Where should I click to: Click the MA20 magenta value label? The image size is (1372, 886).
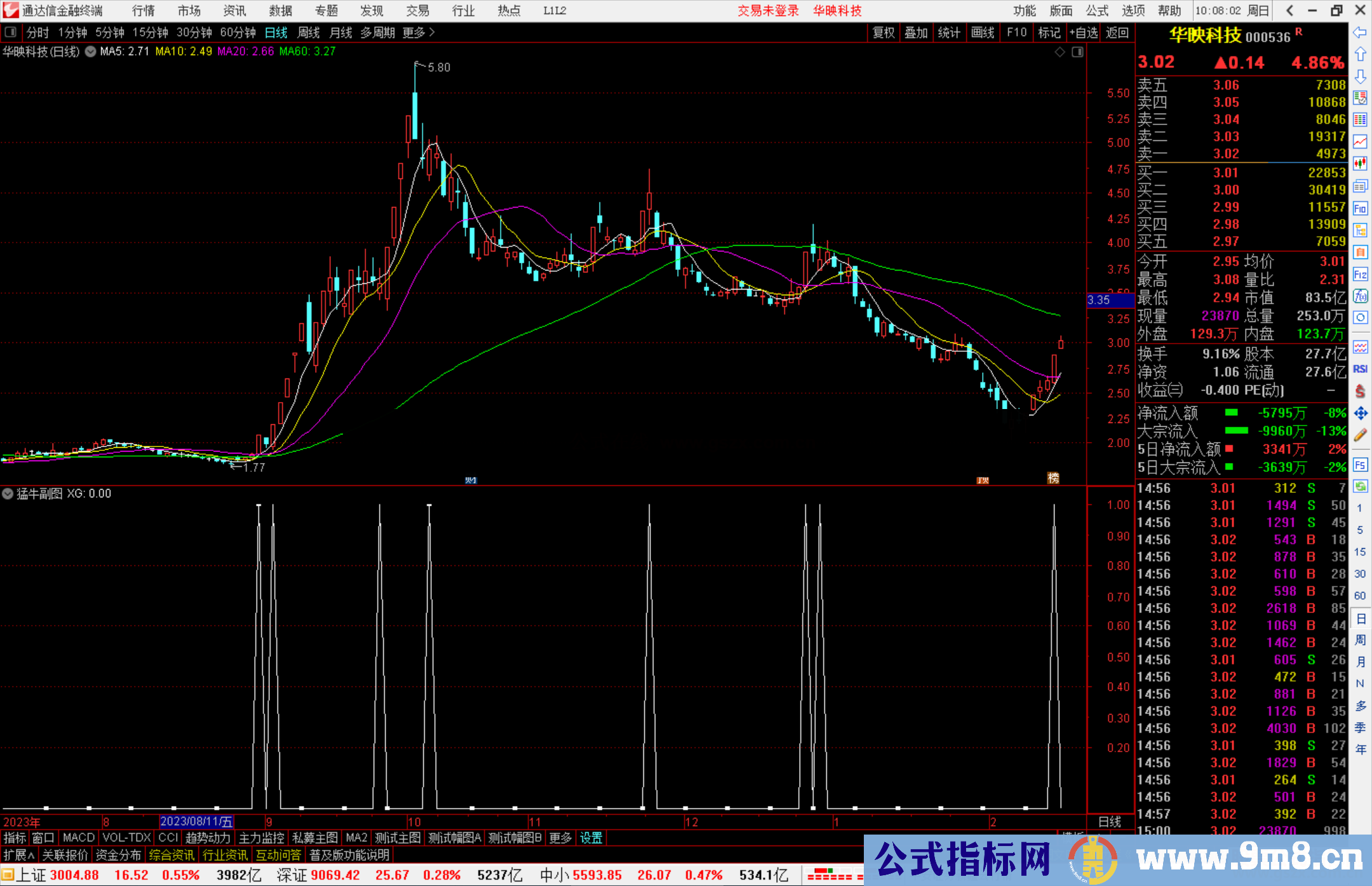point(246,51)
